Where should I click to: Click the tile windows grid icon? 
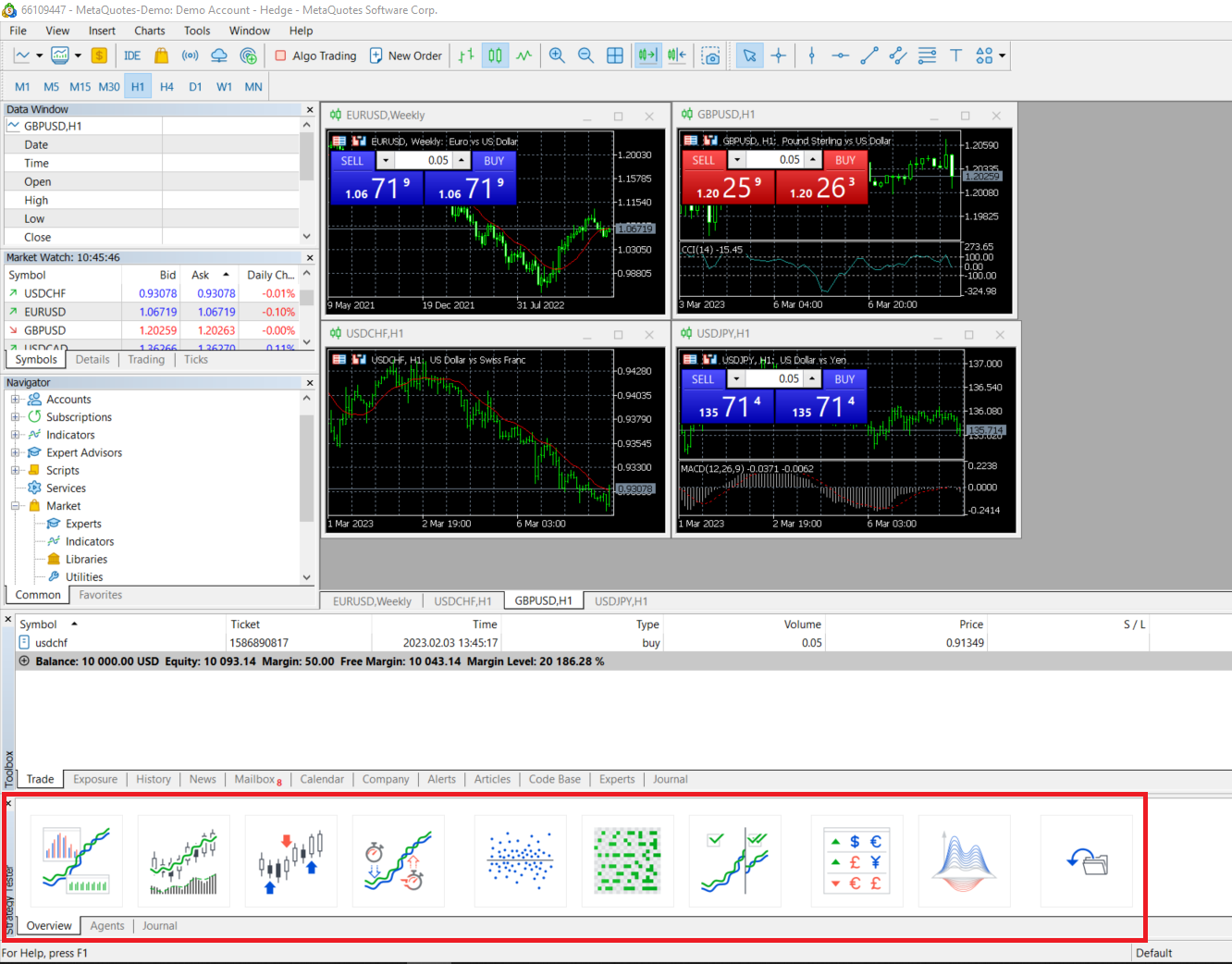615,56
